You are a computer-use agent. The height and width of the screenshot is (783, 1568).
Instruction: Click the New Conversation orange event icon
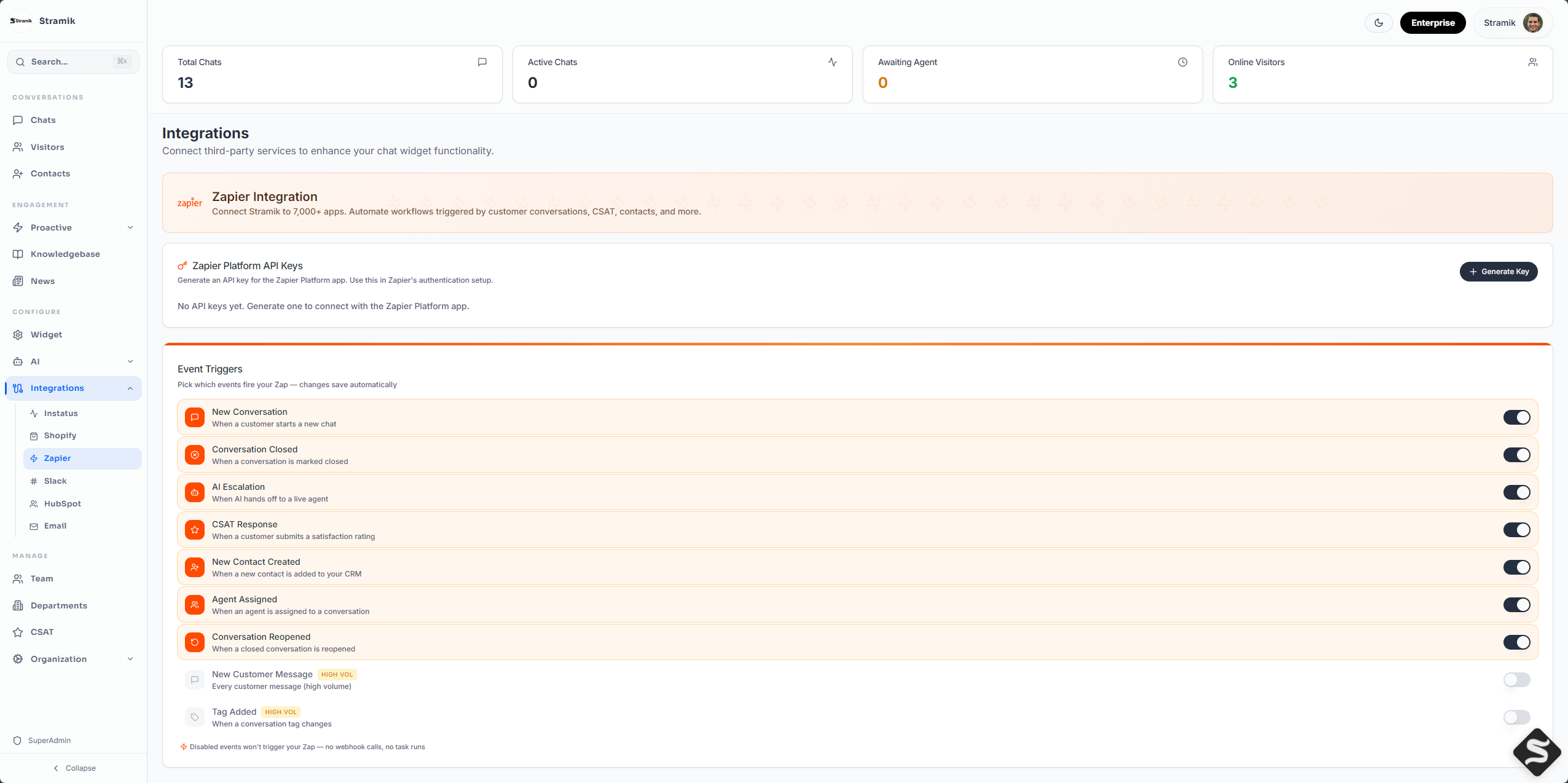195,417
